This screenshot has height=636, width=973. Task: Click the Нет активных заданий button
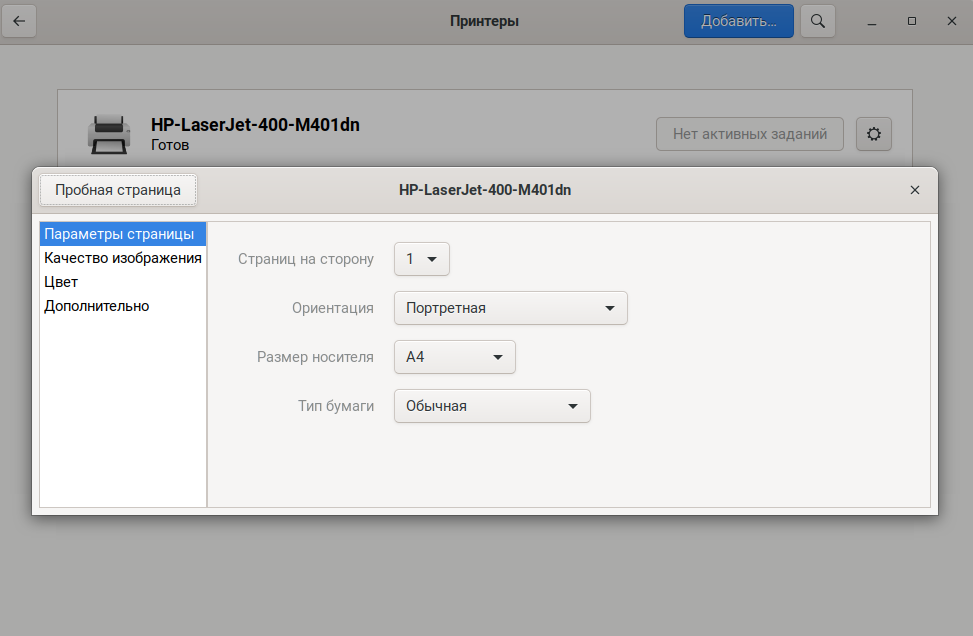click(x=749, y=134)
